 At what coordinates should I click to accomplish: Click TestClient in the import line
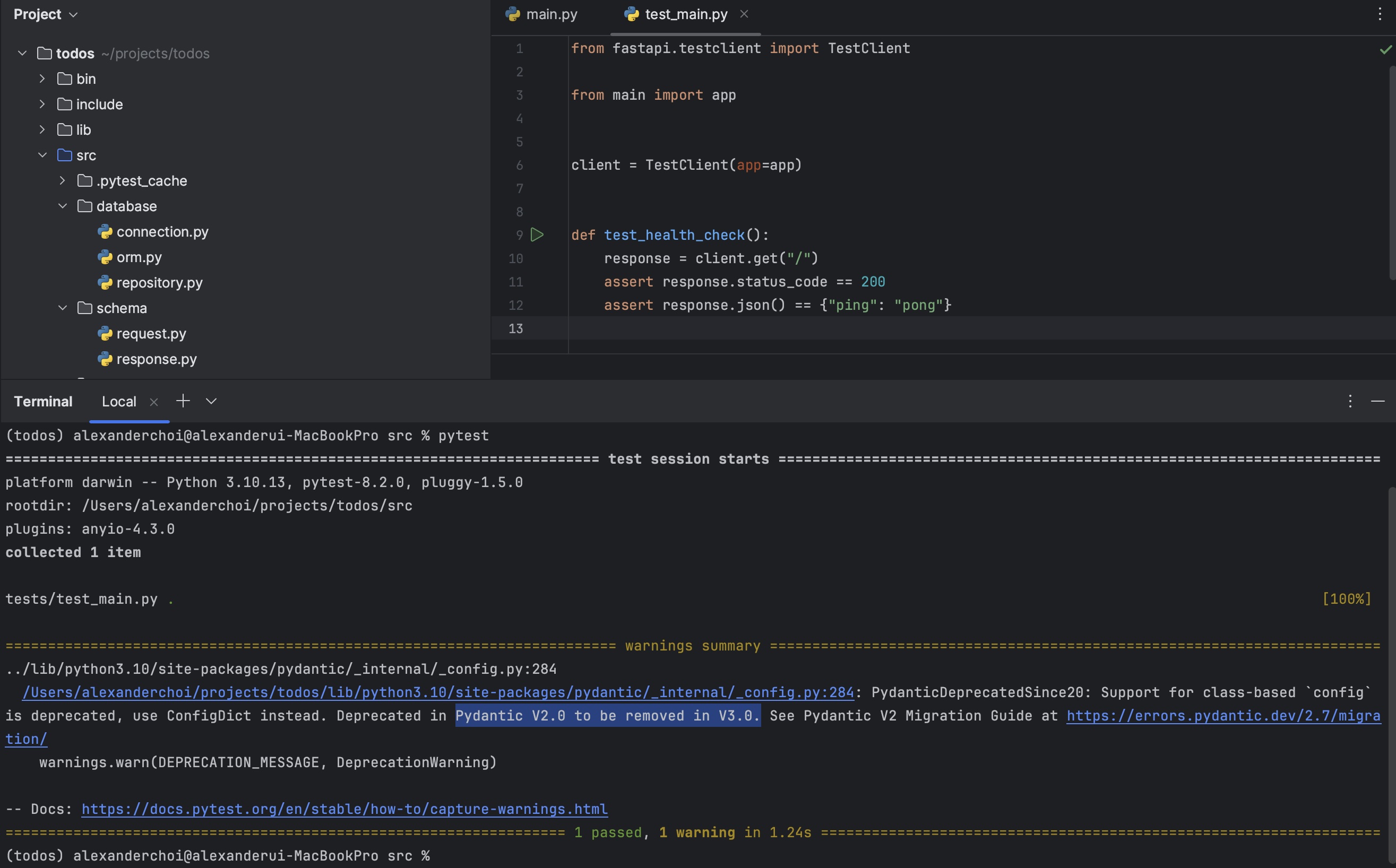click(x=868, y=48)
